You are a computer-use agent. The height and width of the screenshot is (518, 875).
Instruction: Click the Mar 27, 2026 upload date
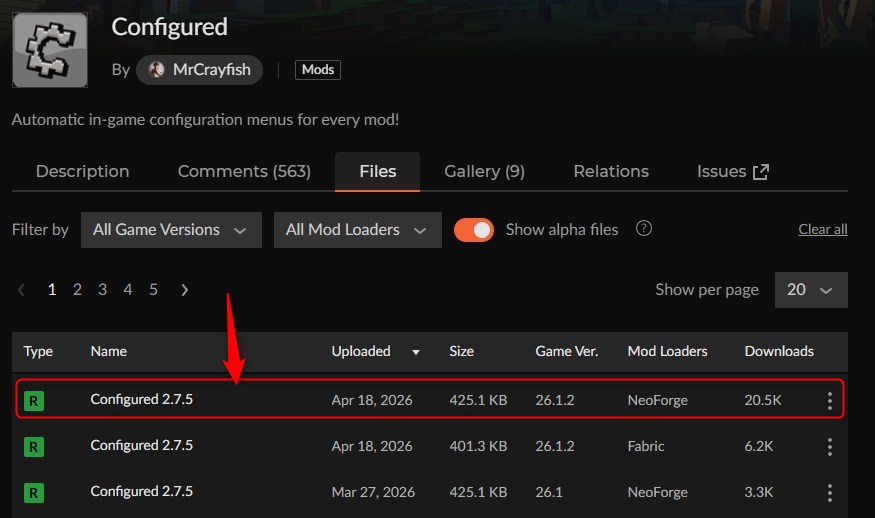point(373,492)
